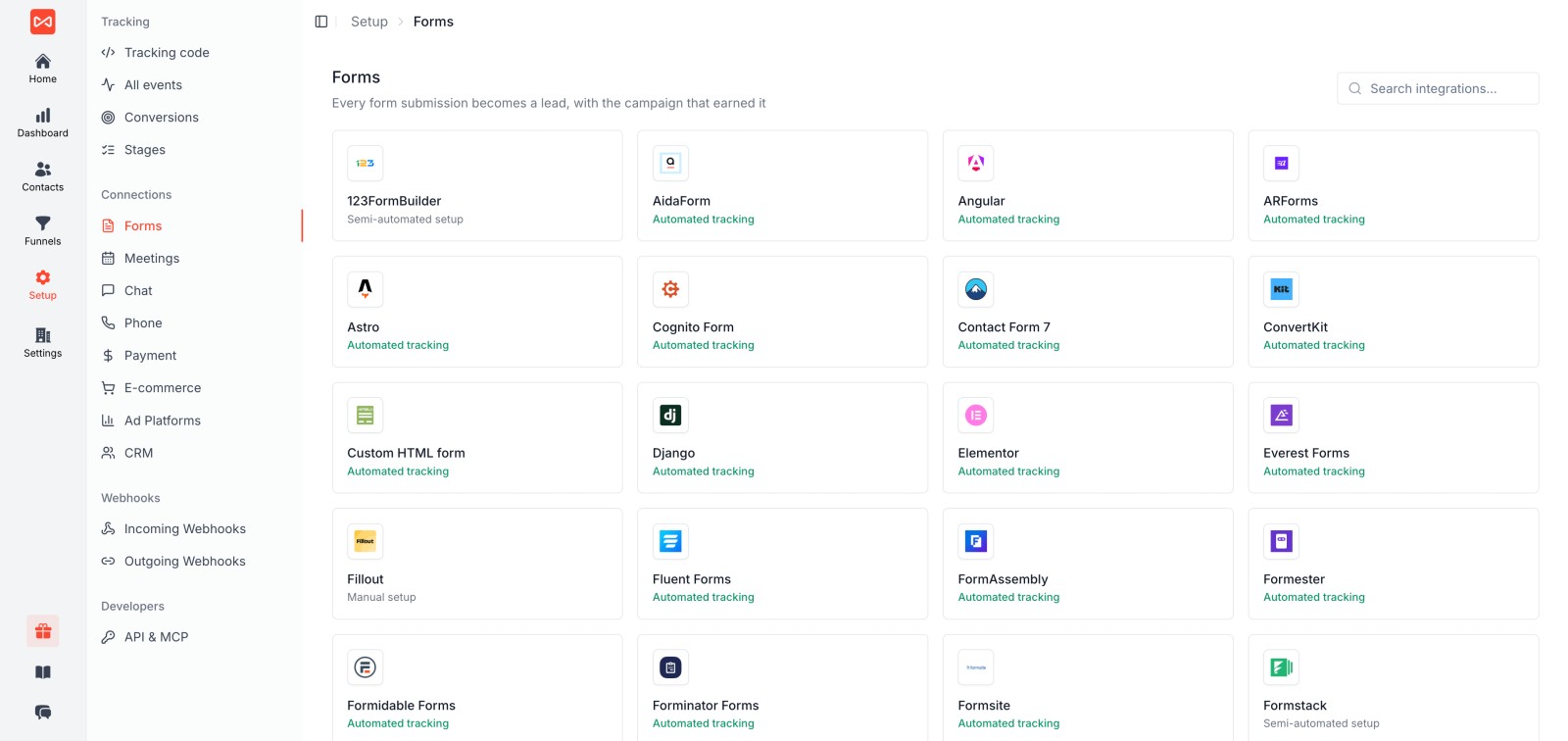Open the Forminator Forms card
Screen dimensions: 1568x741
pos(782,687)
